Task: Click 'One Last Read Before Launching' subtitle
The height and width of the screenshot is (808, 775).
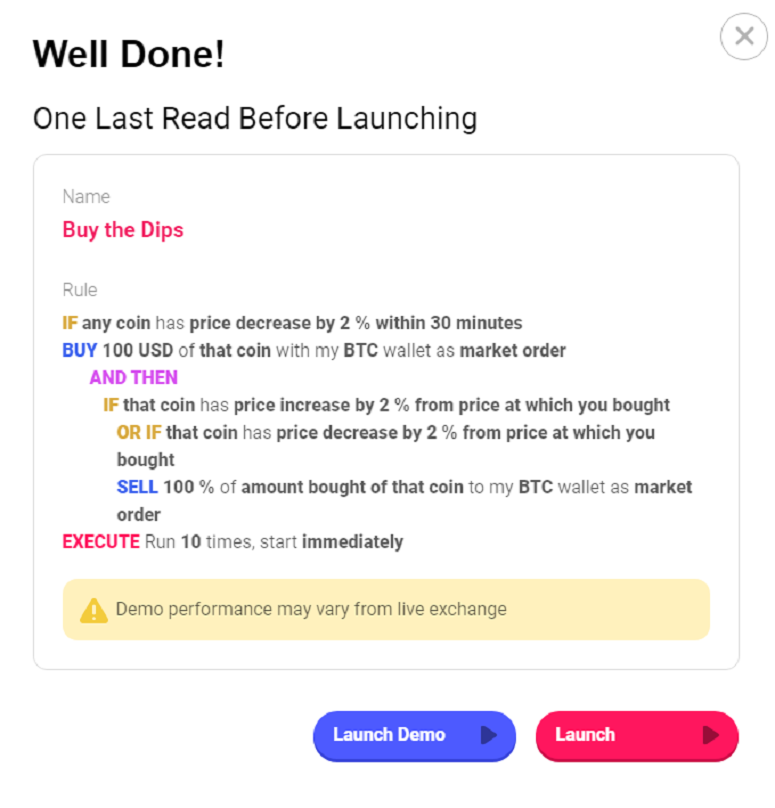Action: coord(255,119)
